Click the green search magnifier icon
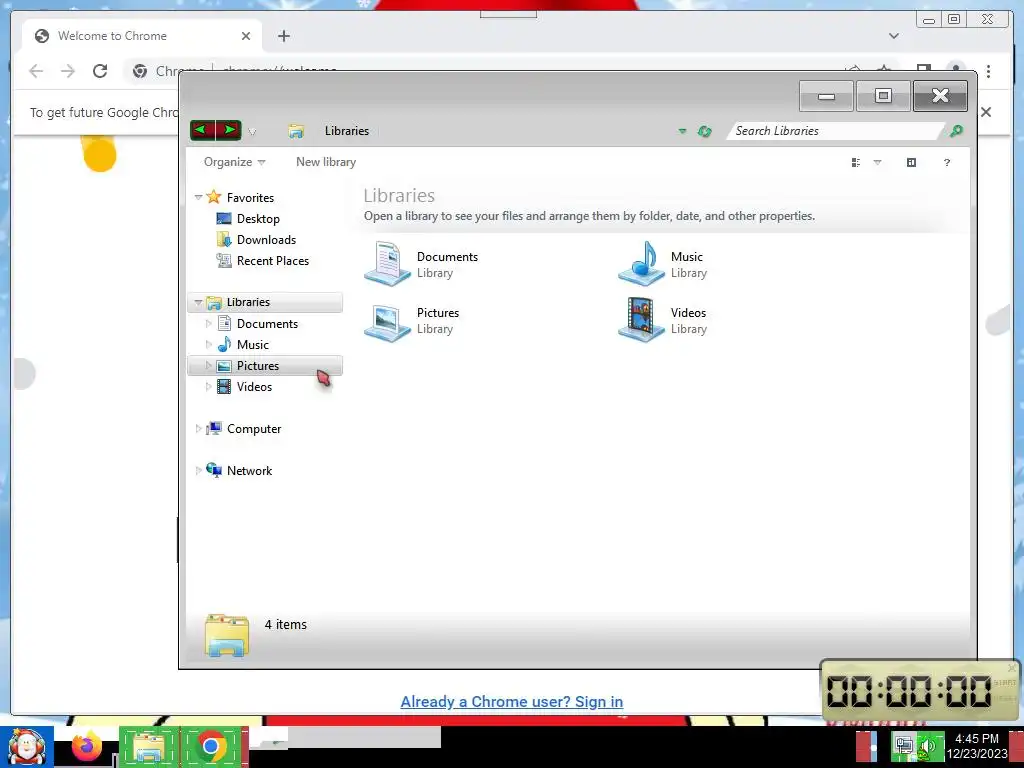Viewport: 1024px width, 768px height. point(955,131)
